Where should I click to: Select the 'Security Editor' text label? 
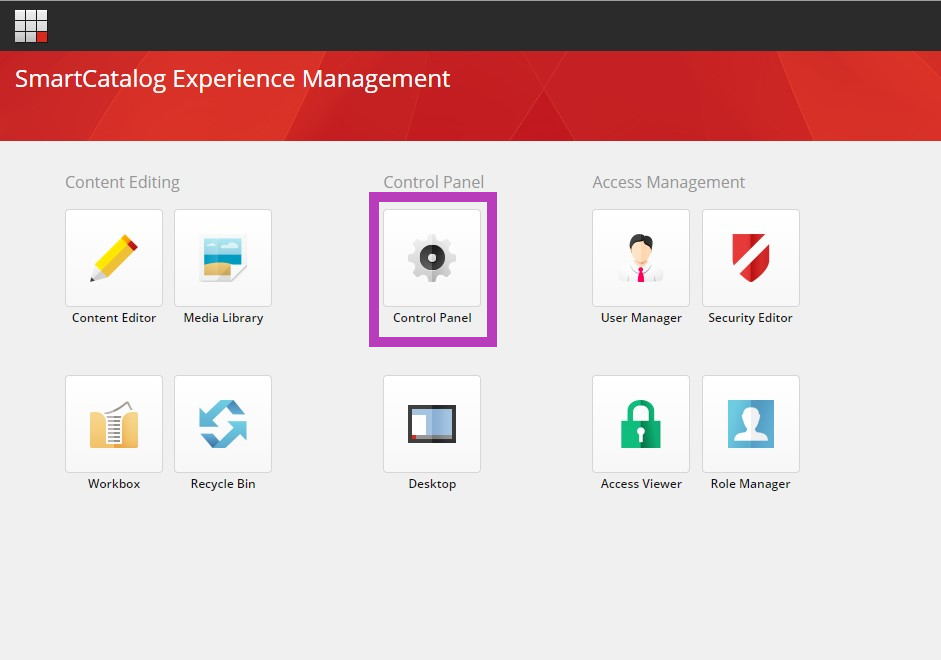[x=750, y=318]
